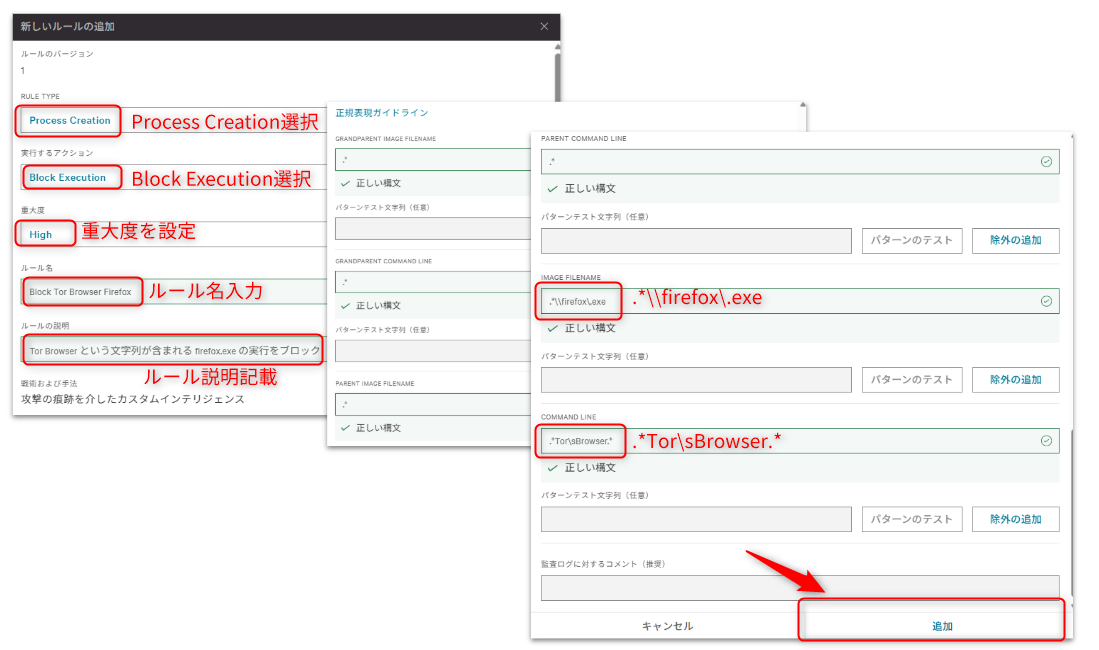Click the rule name field Block Tor Browser Firefox

point(81,292)
